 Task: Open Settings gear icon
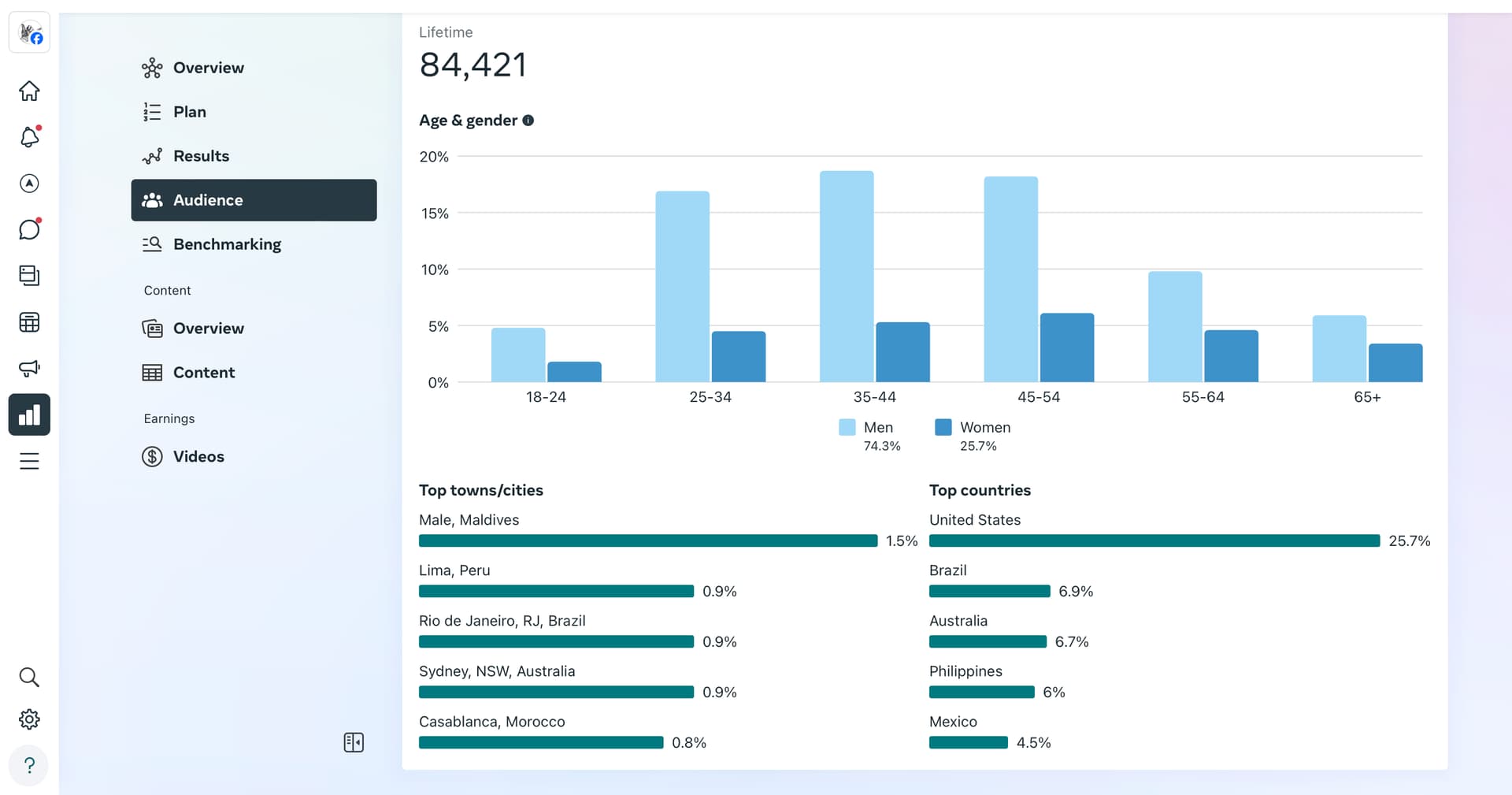coord(29,719)
